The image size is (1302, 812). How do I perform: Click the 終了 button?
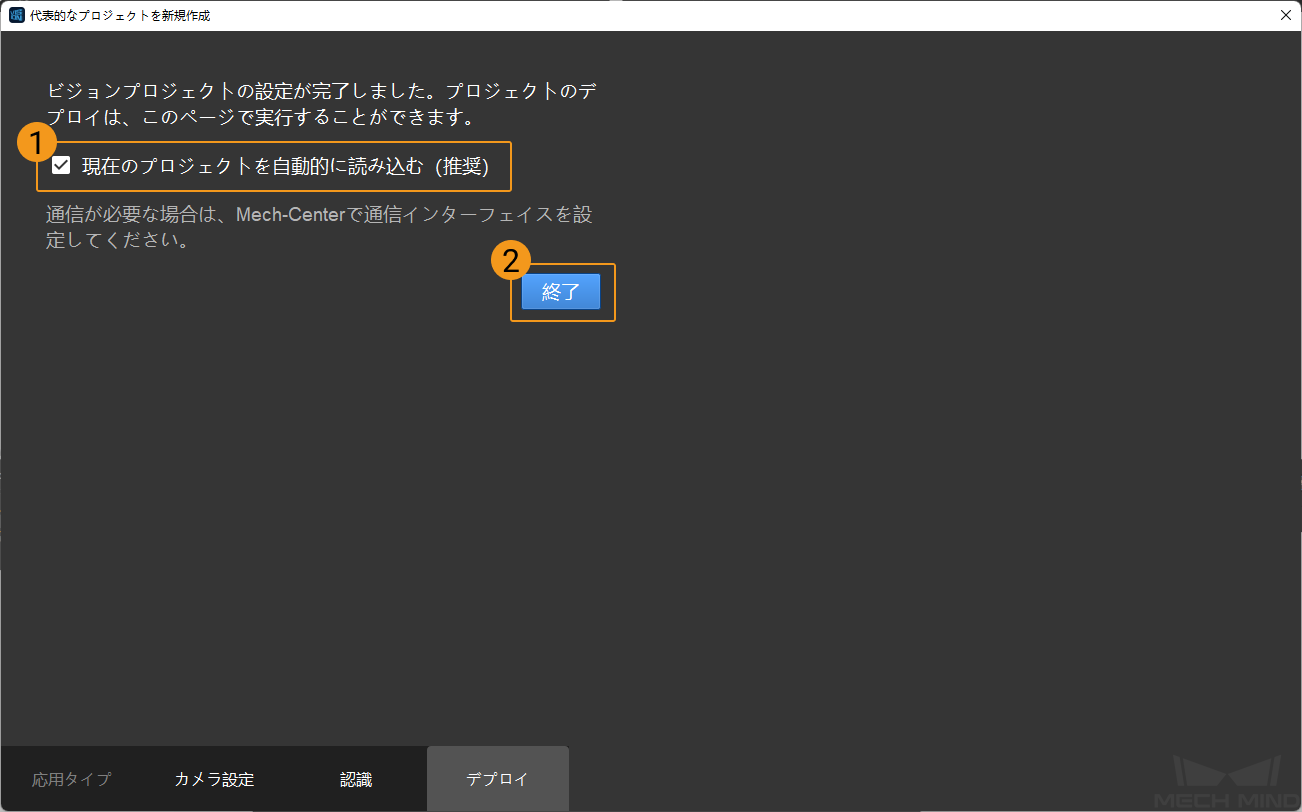(561, 292)
